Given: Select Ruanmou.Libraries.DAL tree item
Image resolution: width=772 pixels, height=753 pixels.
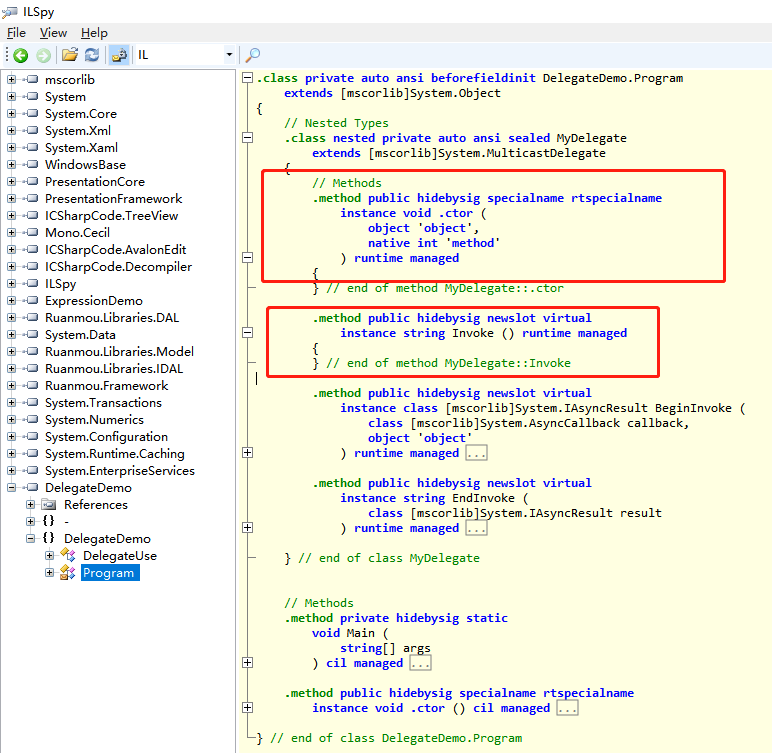Looking at the screenshot, I should pos(112,318).
